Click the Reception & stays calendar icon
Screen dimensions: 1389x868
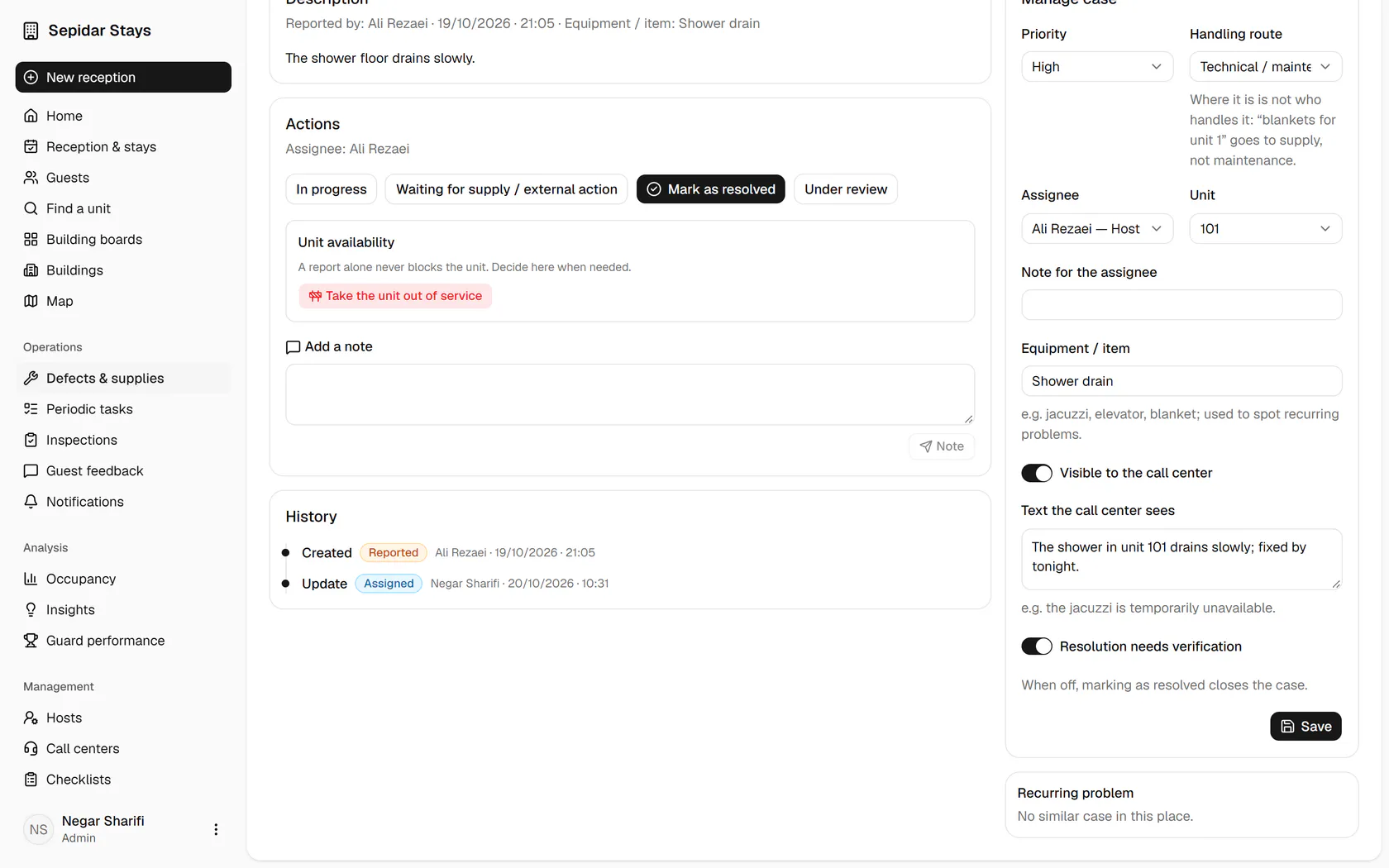[31, 146]
